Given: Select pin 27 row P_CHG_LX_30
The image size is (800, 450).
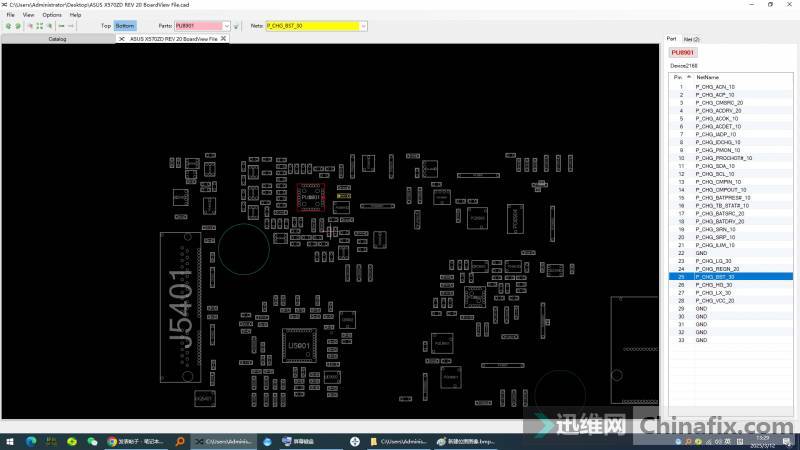Looking at the screenshot, I should [731, 293].
